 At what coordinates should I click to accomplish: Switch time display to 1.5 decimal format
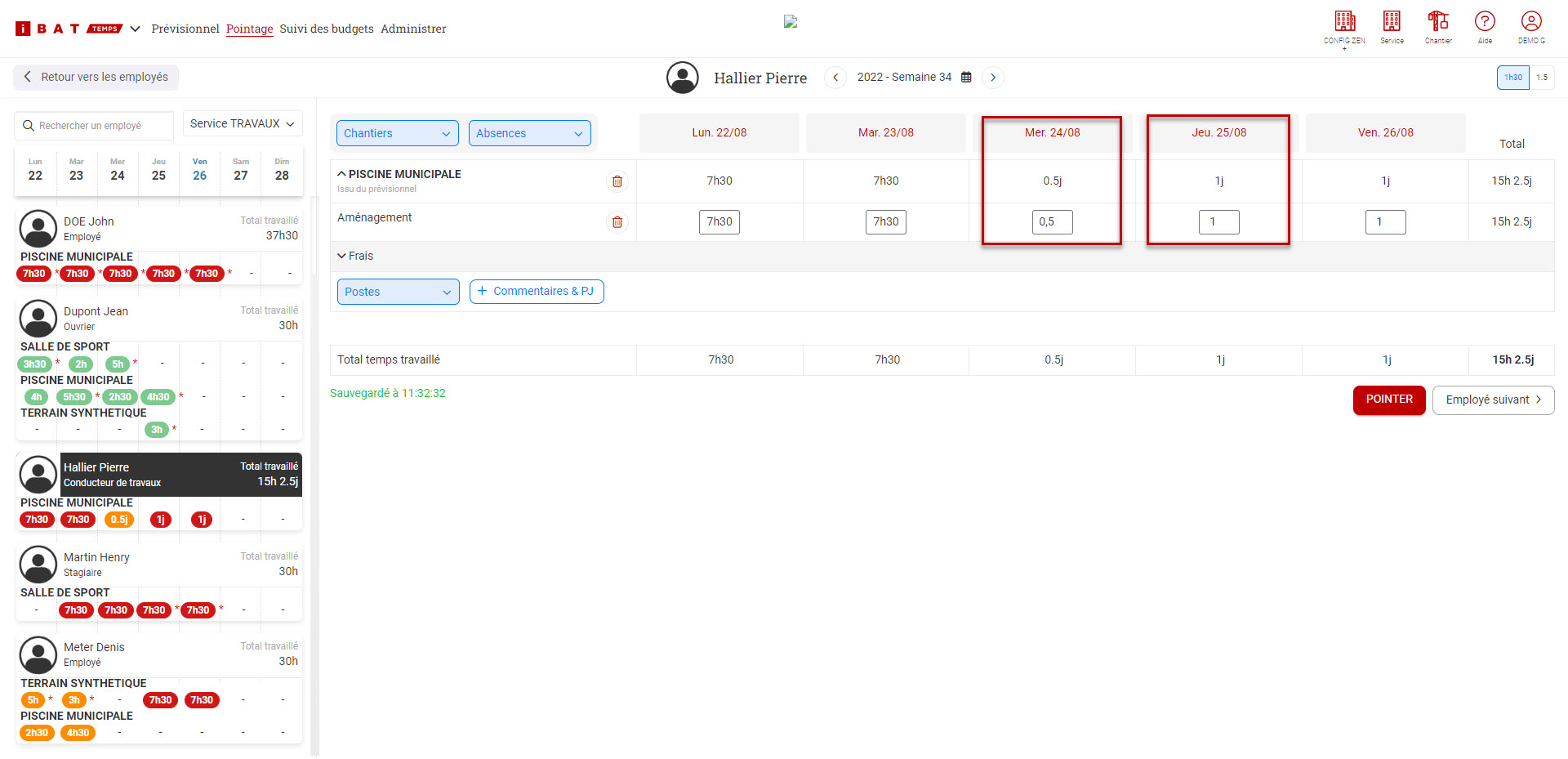pos(1542,78)
